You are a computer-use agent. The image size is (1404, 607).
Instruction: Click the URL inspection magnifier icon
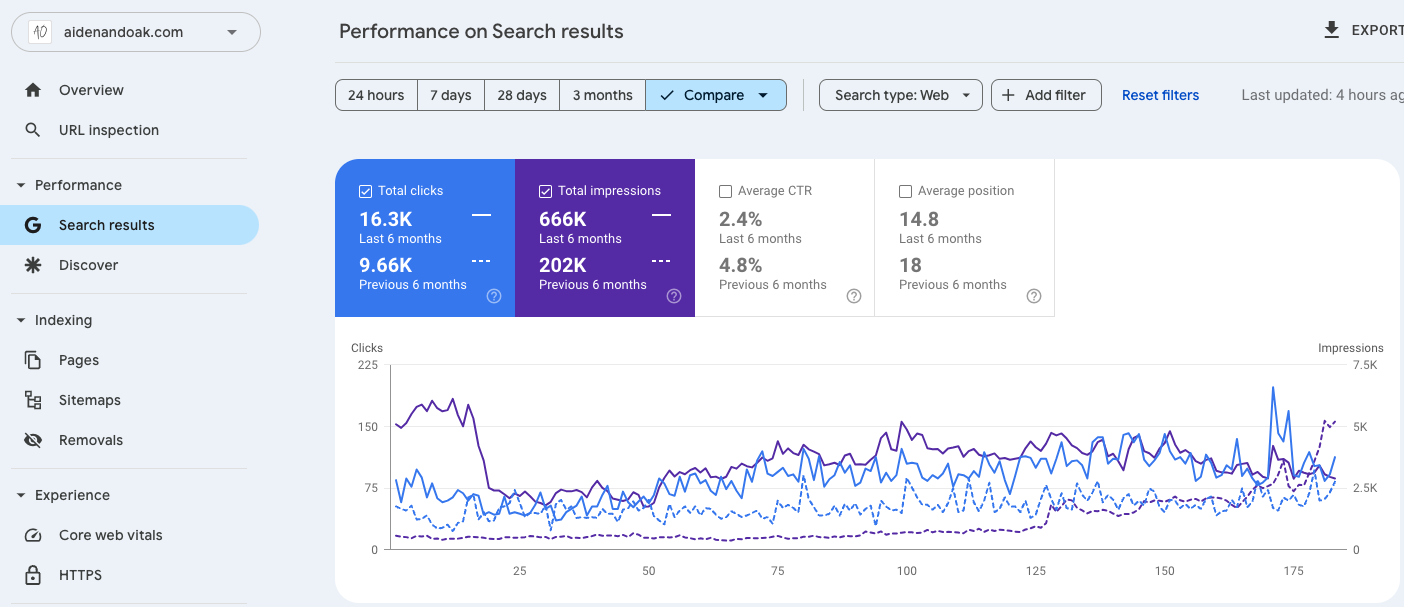(33, 130)
